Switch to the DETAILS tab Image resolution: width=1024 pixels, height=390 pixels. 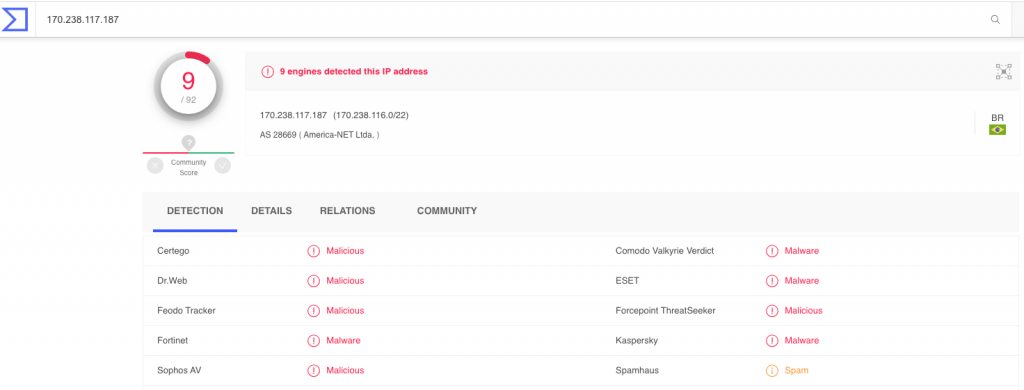click(x=272, y=211)
